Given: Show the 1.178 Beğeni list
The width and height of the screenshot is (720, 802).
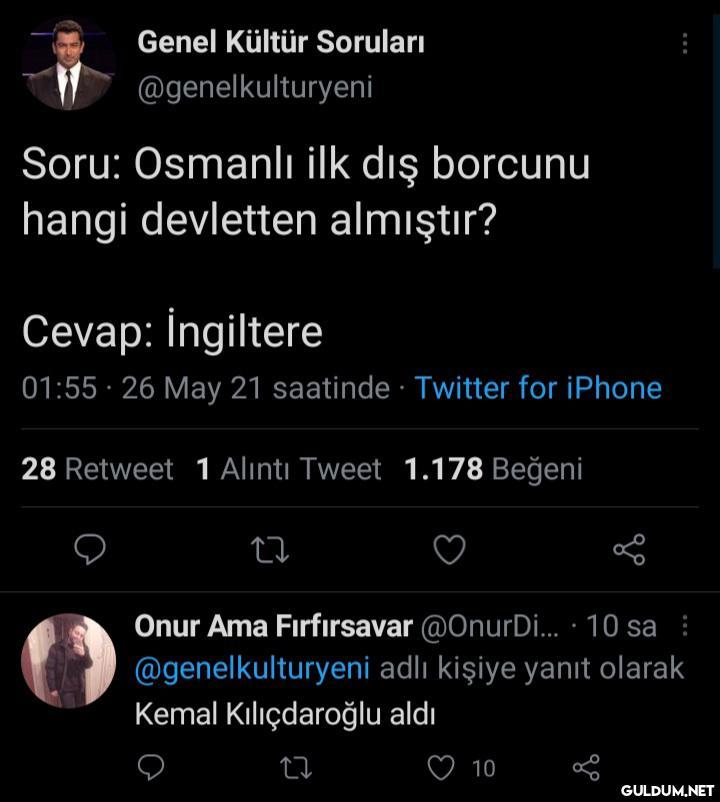Looking at the screenshot, I should click(x=492, y=468).
